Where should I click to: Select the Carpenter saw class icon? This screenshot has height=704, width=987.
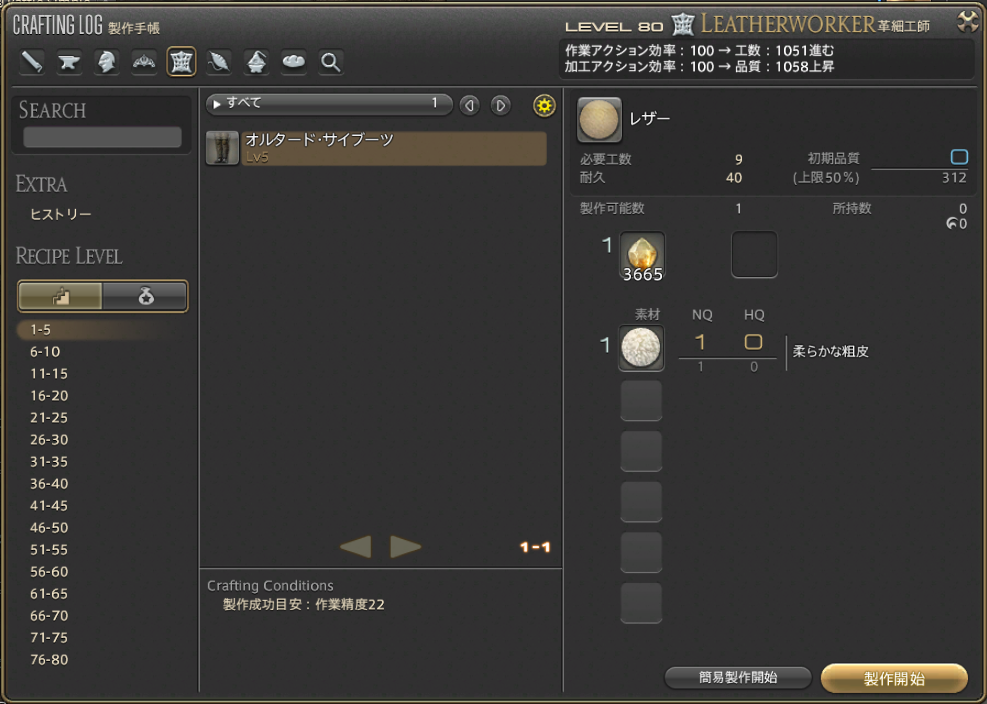click(x=32, y=62)
